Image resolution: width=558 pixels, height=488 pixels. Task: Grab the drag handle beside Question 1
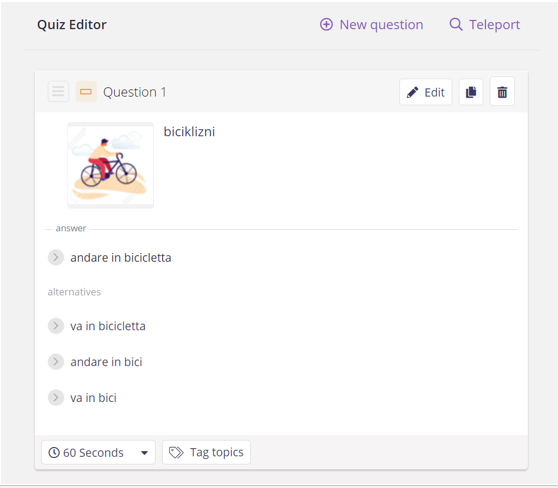[x=58, y=91]
